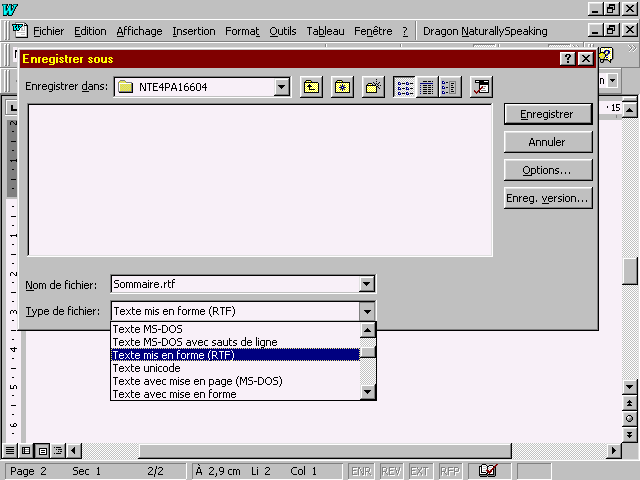Choose Texte avec mise en page (MS-DOS)

(235, 381)
